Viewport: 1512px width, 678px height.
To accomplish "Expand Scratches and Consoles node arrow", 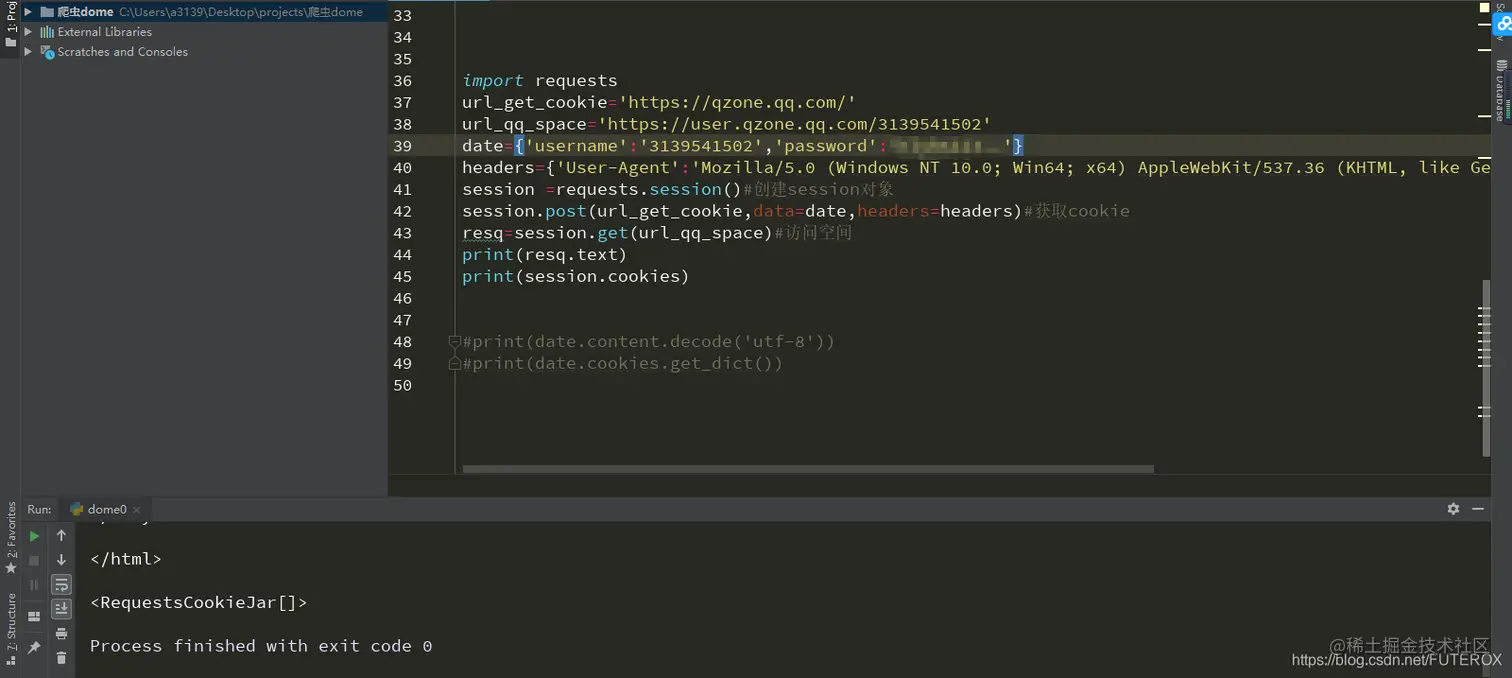I will (x=29, y=52).
